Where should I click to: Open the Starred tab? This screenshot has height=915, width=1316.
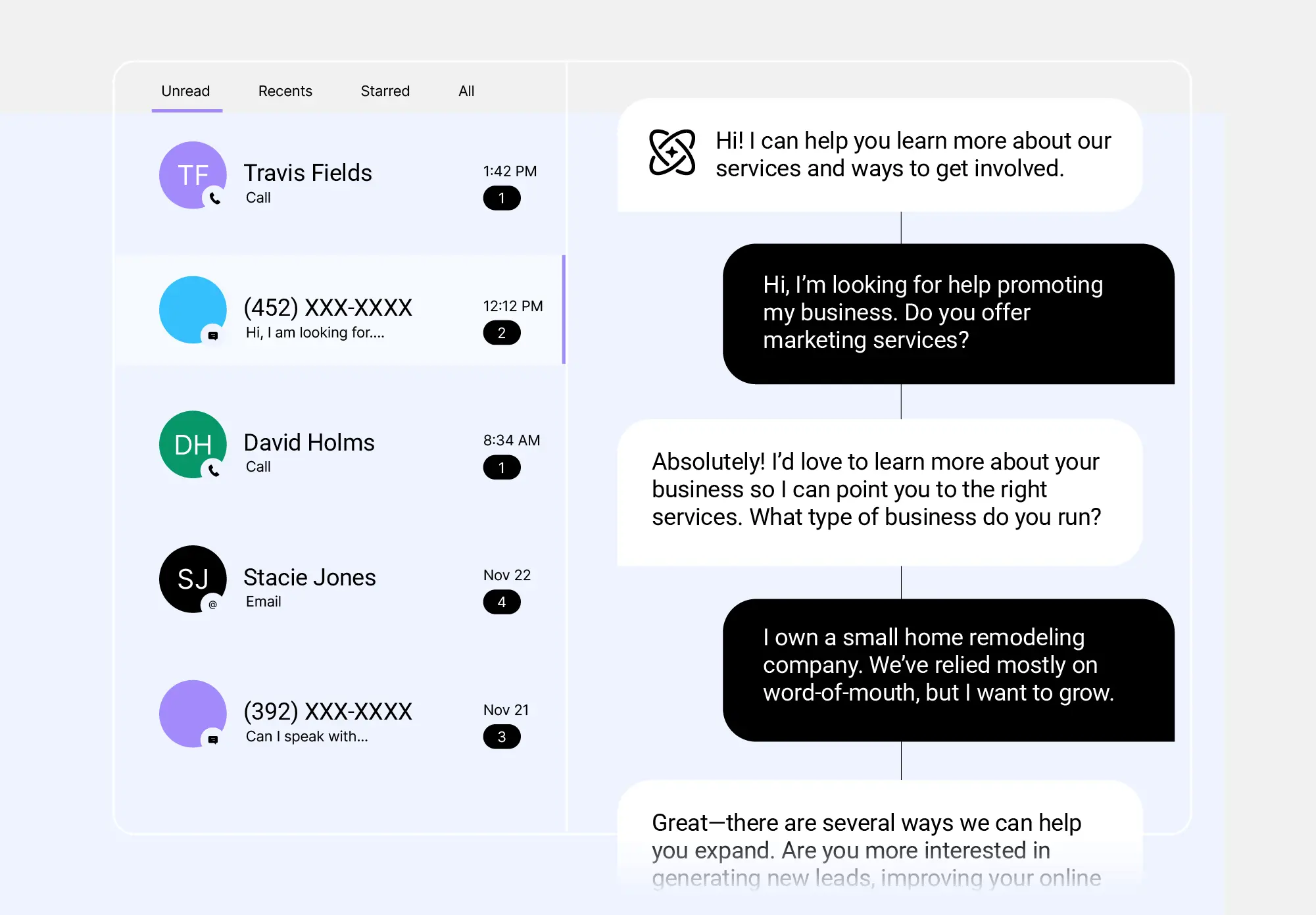point(385,91)
